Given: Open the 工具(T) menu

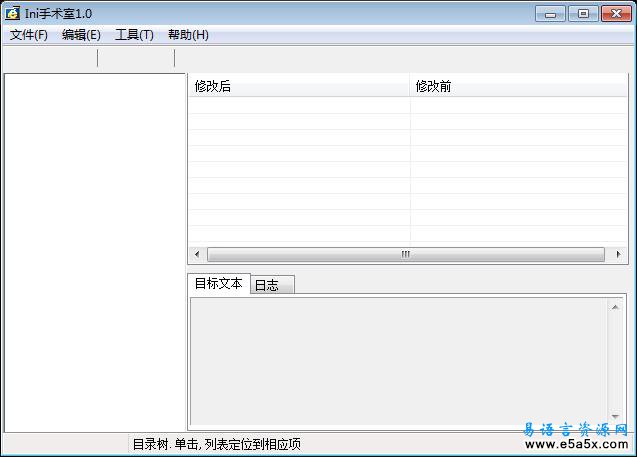Looking at the screenshot, I should click(134, 35).
